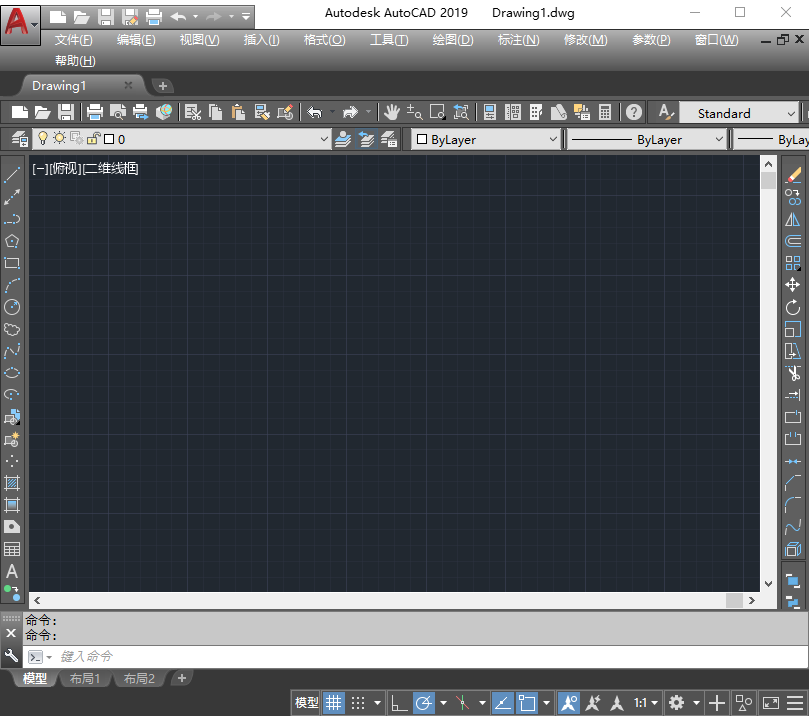This screenshot has width=809, height=716.
Task: Select the Rotate tool
Action: click(x=793, y=307)
